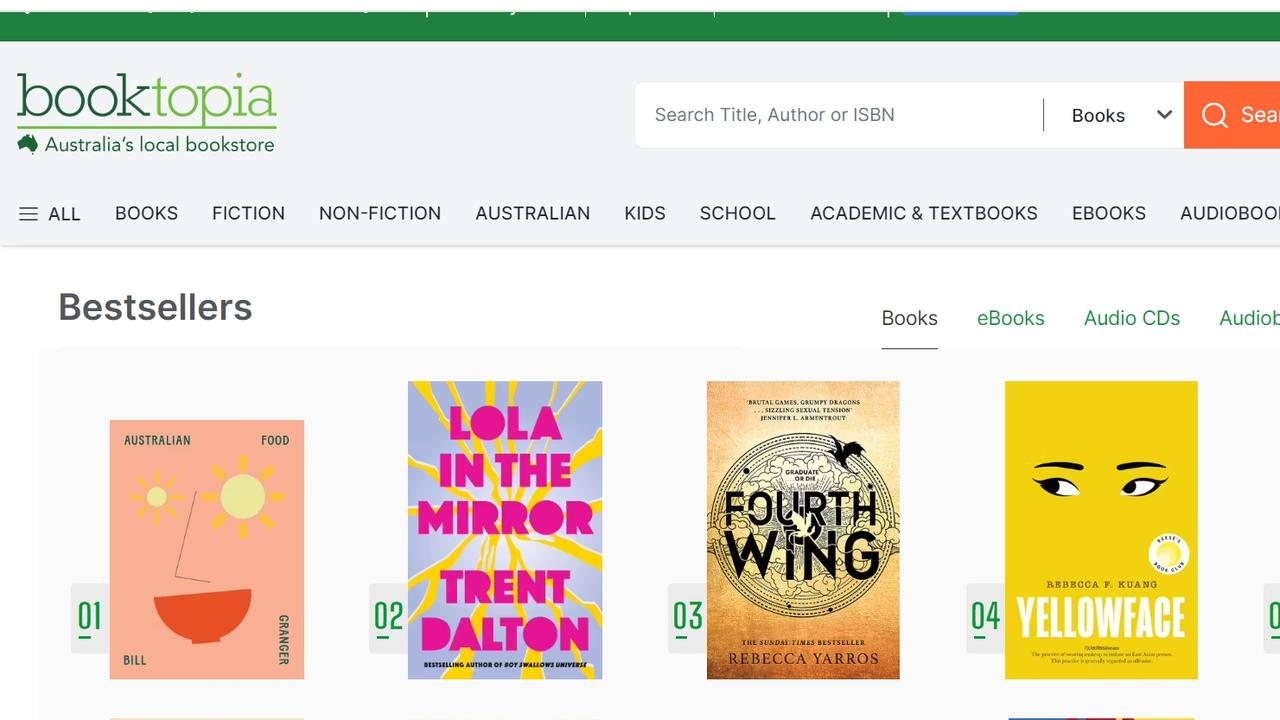This screenshot has height=720, width=1280.
Task: Open the Fourth Wing book cover
Action: click(803, 530)
